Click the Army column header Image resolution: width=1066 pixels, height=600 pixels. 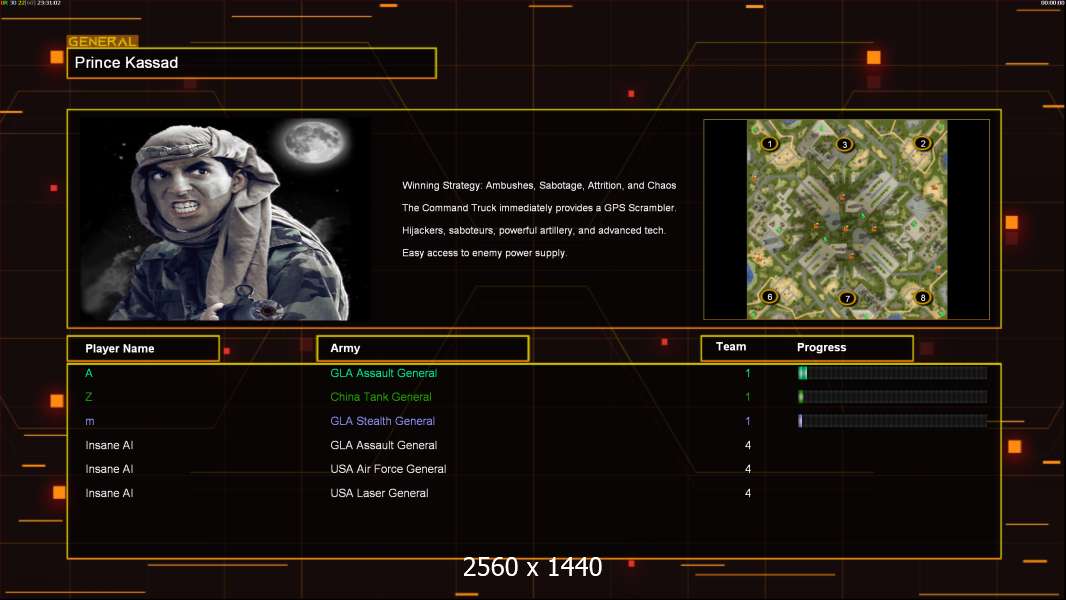[x=345, y=348]
